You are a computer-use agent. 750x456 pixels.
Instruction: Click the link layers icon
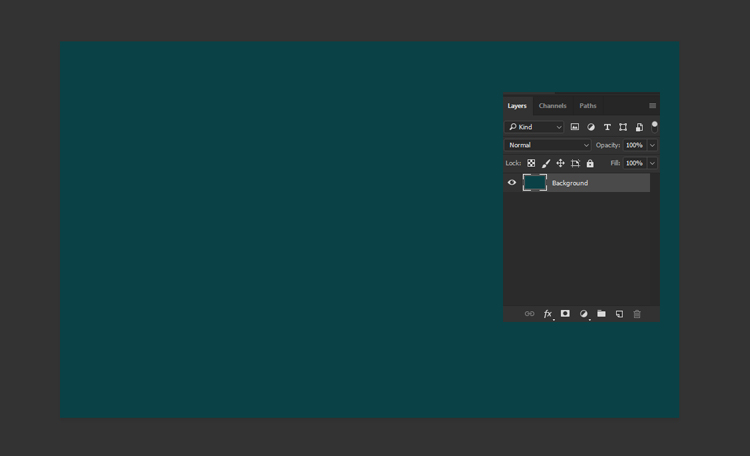pyautogui.click(x=529, y=314)
